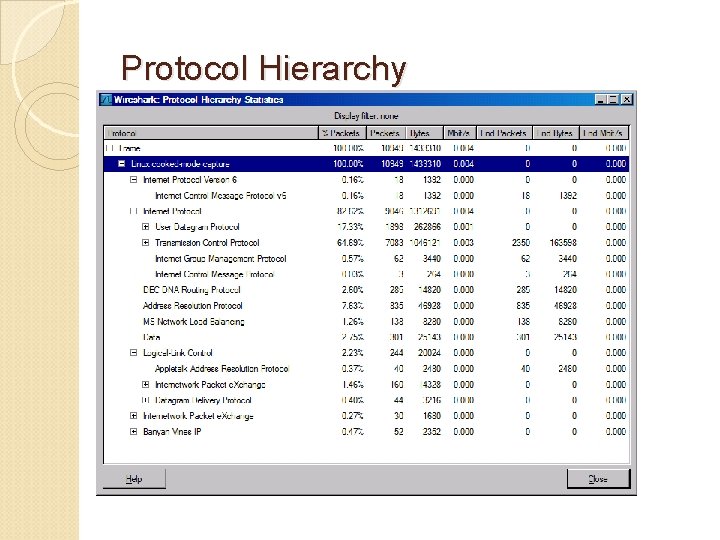720x540 pixels.
Task: Click the 17.33% value for UDP
Action: click(x=350, y=227)
